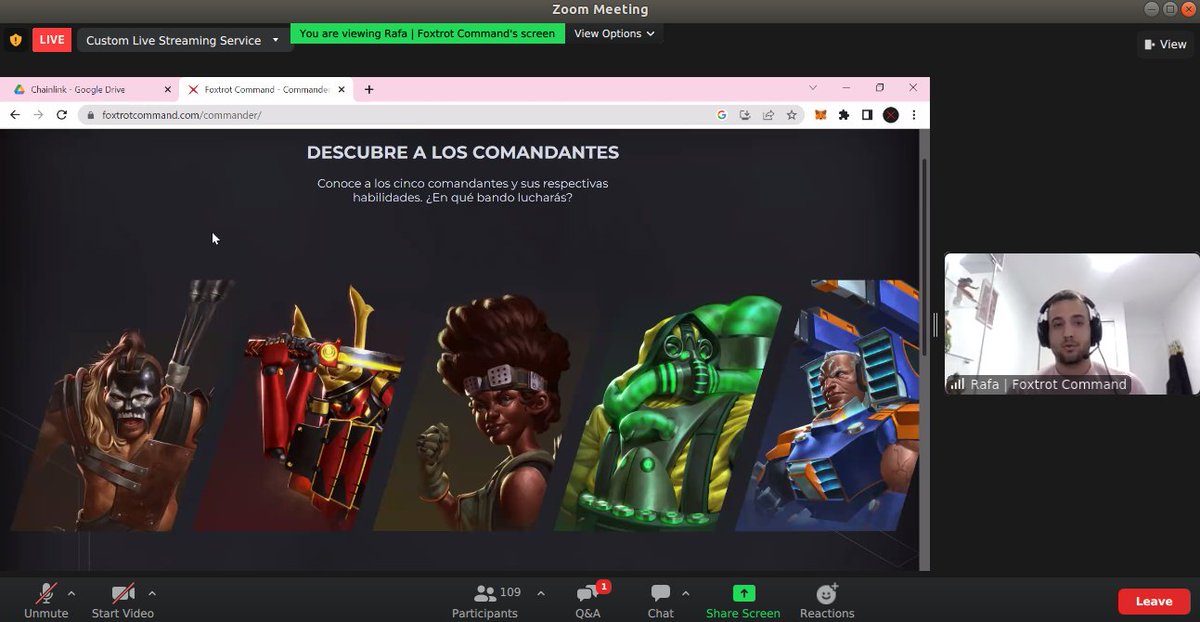Open a new browser tab
1200x622 pixels.
pos(369,89)
